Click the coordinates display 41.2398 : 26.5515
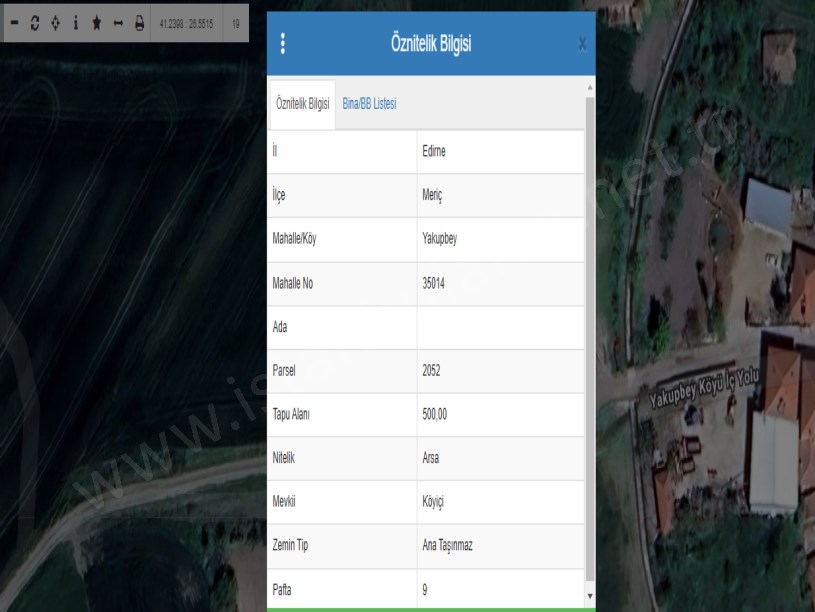 [186, 22]
